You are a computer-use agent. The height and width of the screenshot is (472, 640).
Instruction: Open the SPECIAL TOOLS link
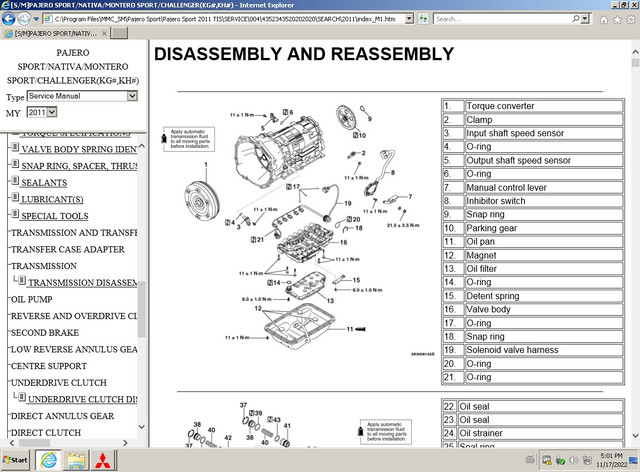(55, 216)
